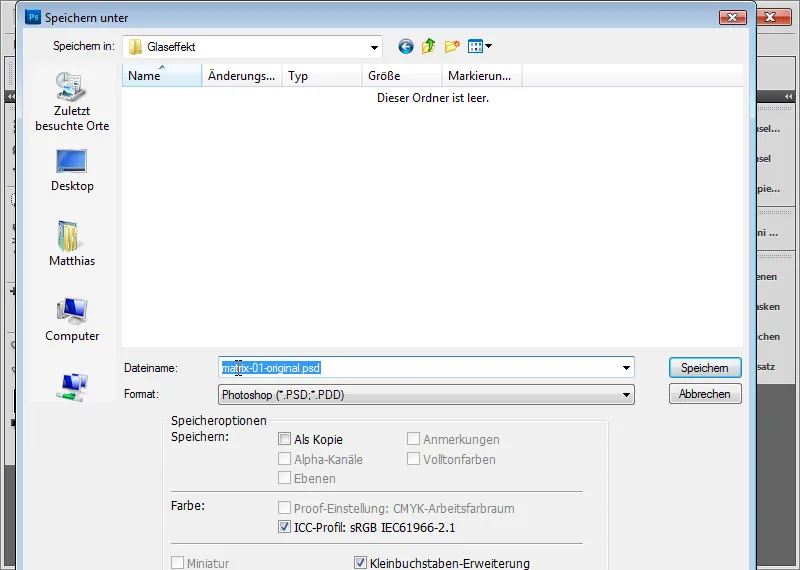Select Computer in places bar

coord(72,320)
